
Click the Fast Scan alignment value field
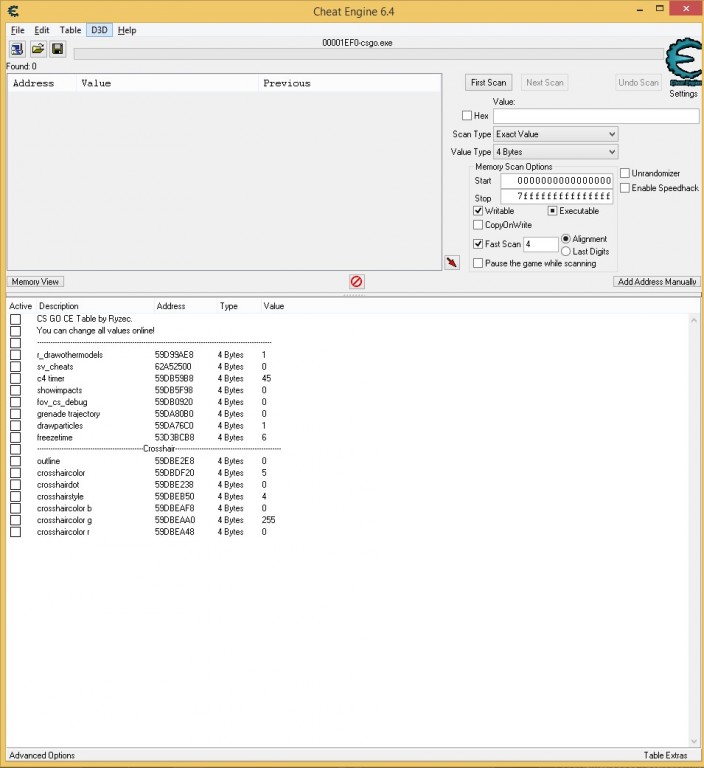click(541, 244)
